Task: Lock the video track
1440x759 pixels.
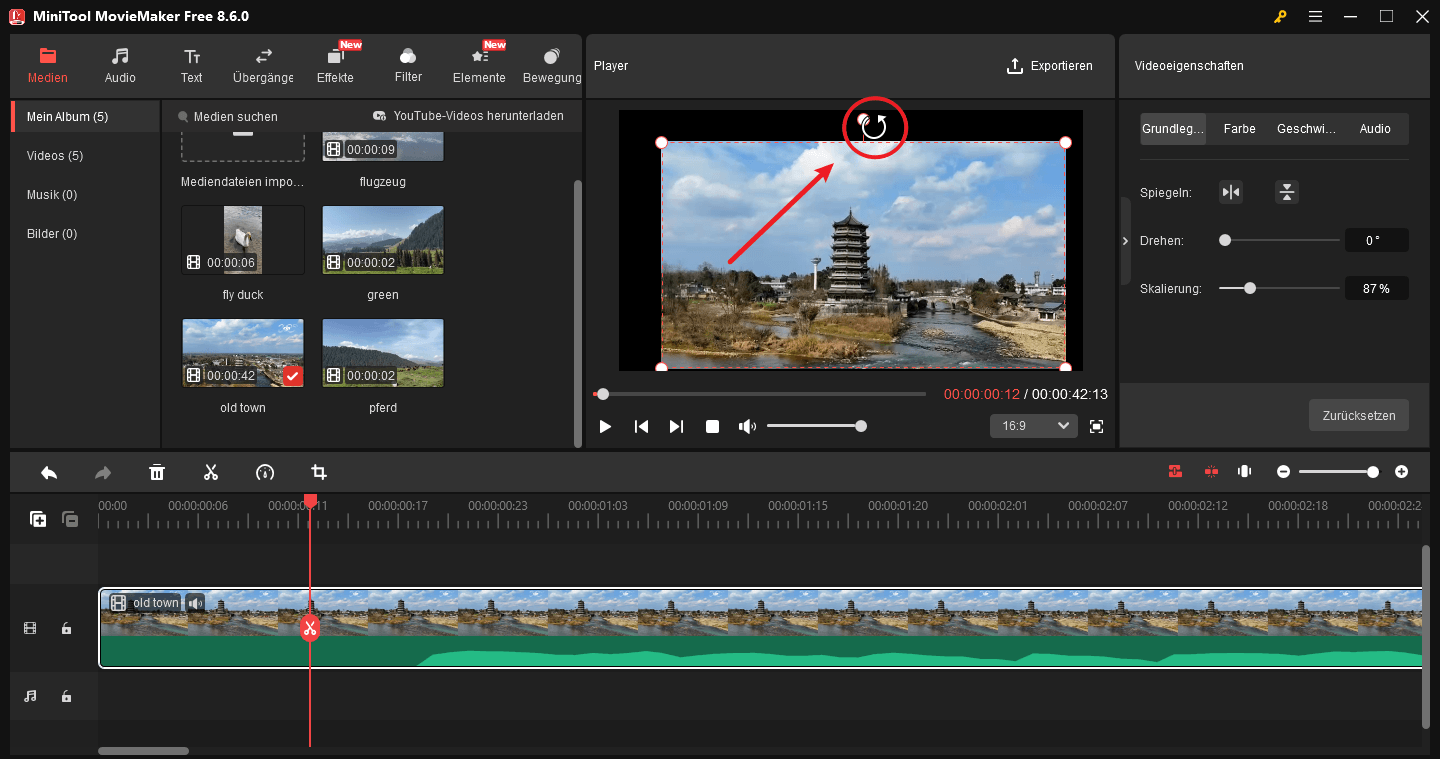Action: (66, 628)
